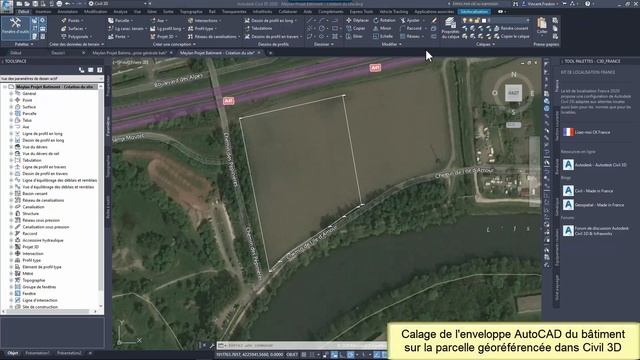Click the Load-moi CK France flag icon

tap(568, 132)
